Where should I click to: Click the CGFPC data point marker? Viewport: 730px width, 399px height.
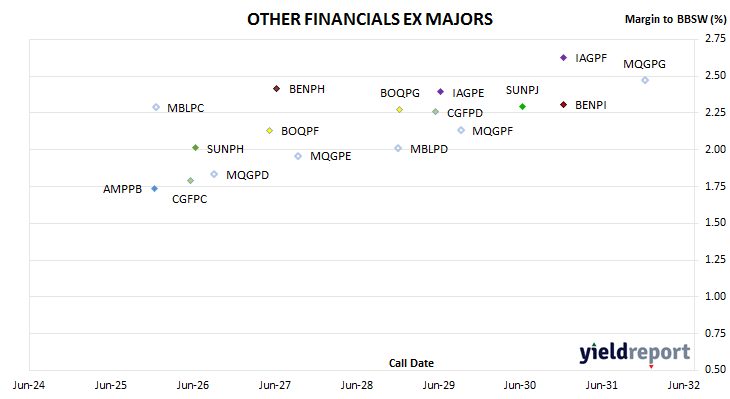[190, 181]
